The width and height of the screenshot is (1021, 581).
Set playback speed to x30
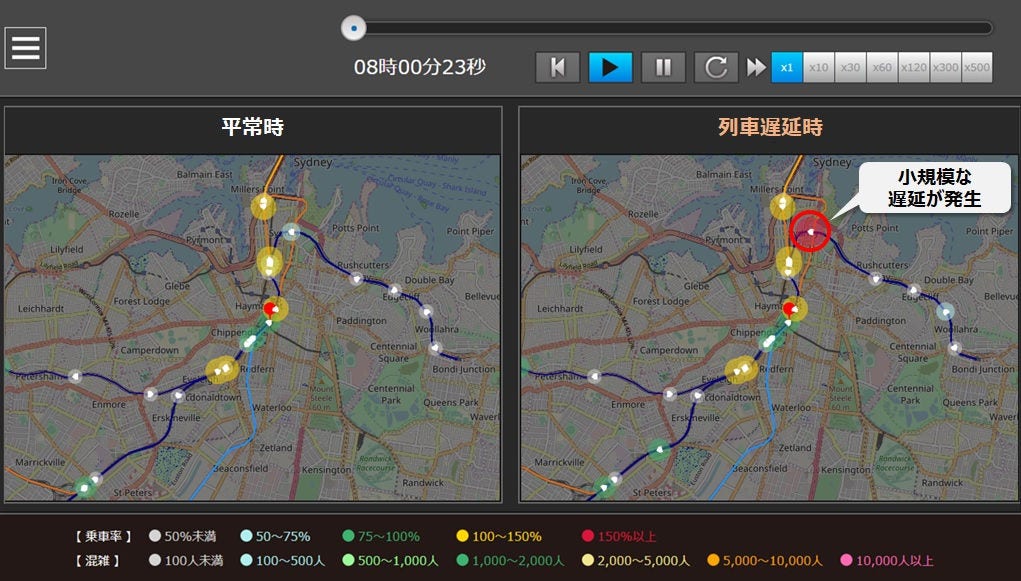(850, 67)
